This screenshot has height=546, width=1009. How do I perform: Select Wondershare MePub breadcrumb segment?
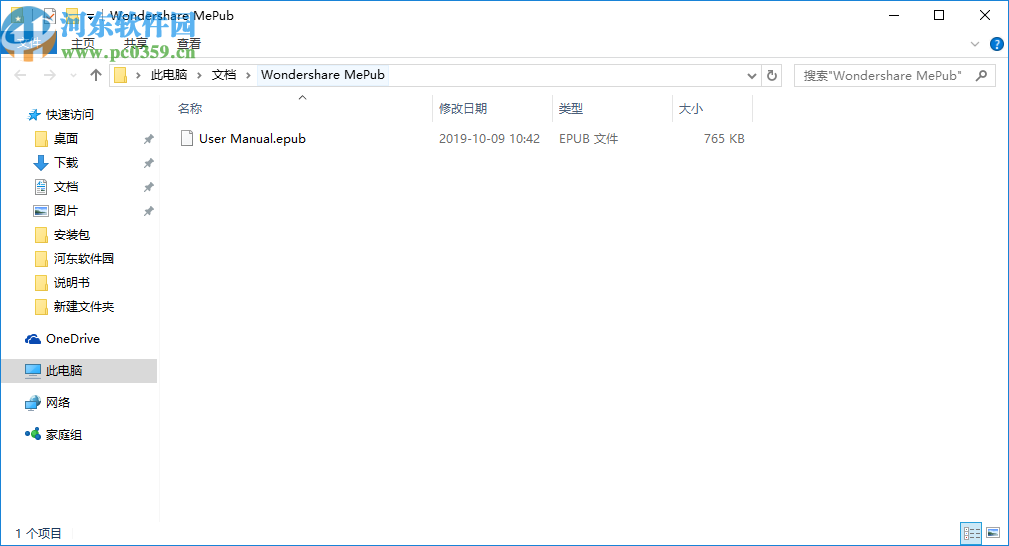coord(323,75)
